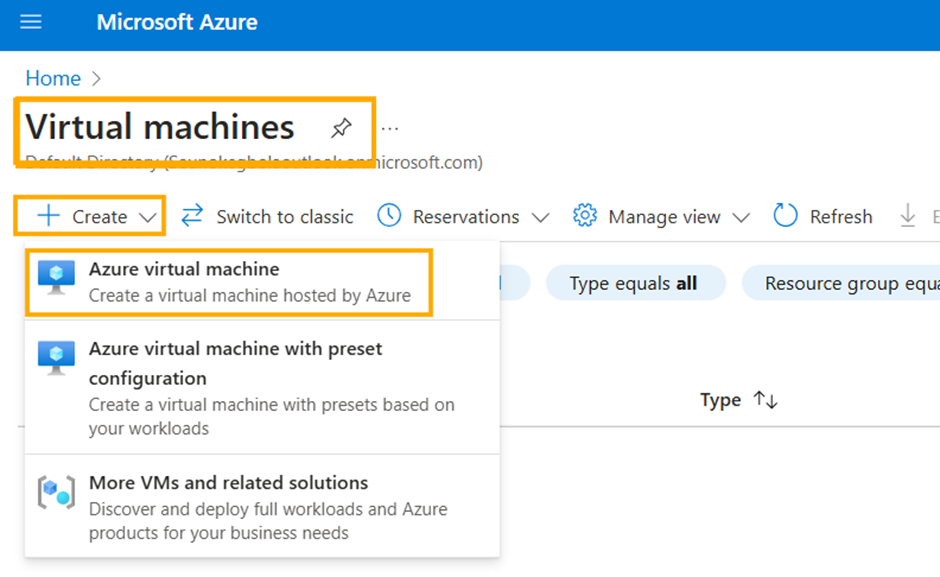Screen dimensions: 940x577
Task: Expand the Reservations dropdown chevron
Action: 541,217
